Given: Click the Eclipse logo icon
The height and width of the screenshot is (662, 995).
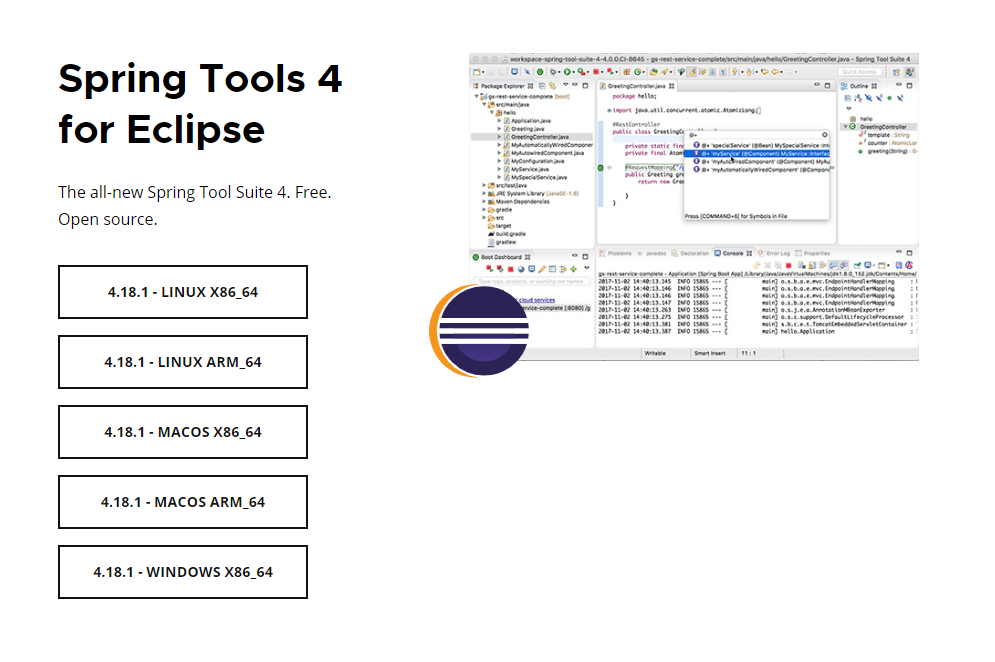Looking at the screenshot, I should [x=479, y=331].
